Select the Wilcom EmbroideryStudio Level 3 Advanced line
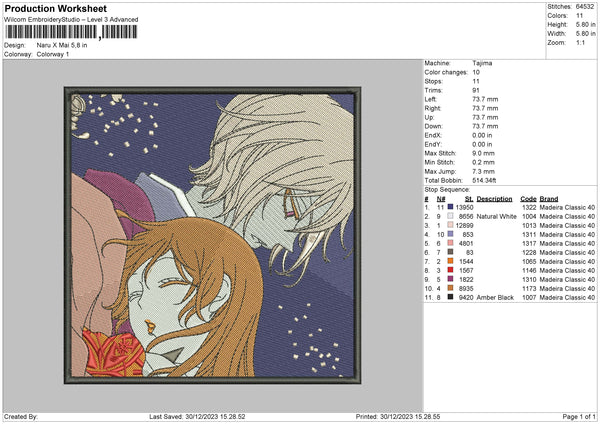 pos(71,20)
